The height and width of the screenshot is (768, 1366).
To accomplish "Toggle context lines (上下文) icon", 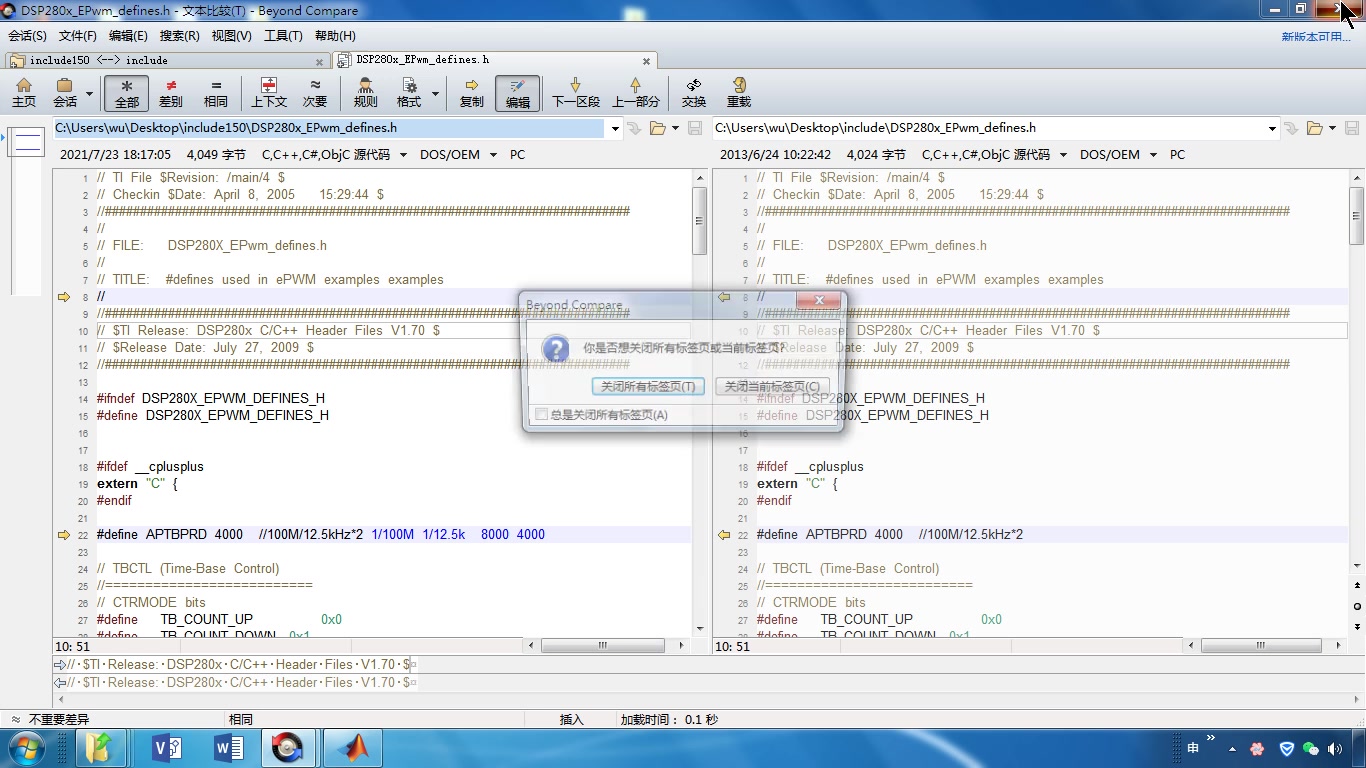I will (269, 93).
